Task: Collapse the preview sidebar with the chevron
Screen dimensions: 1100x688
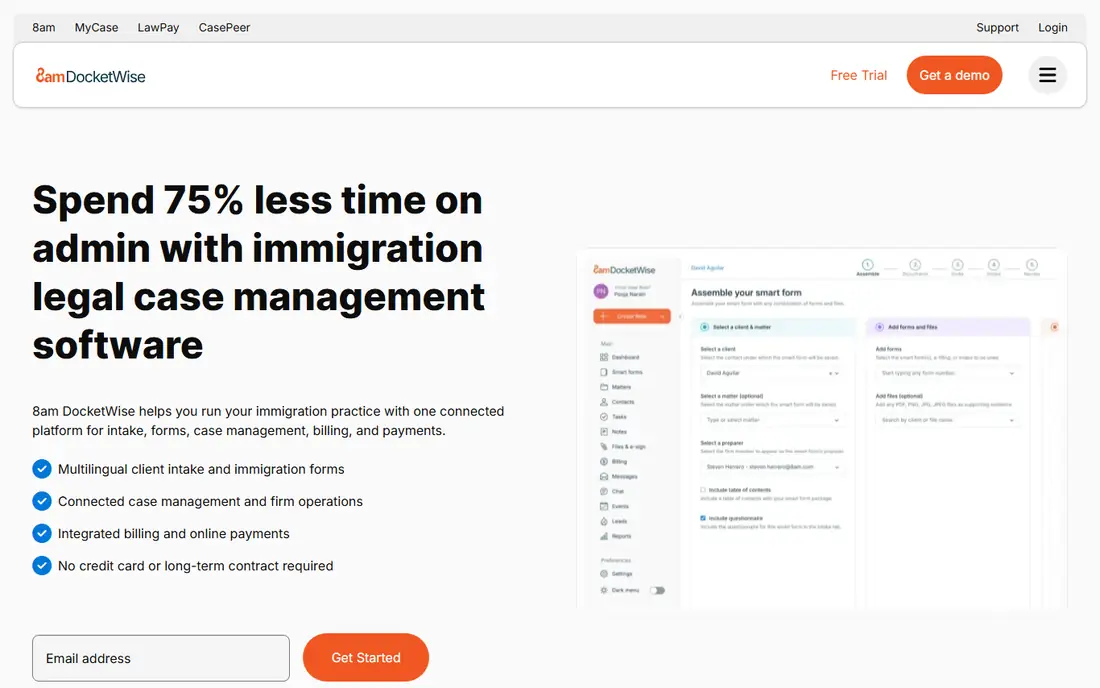Action: click(680, 316)
